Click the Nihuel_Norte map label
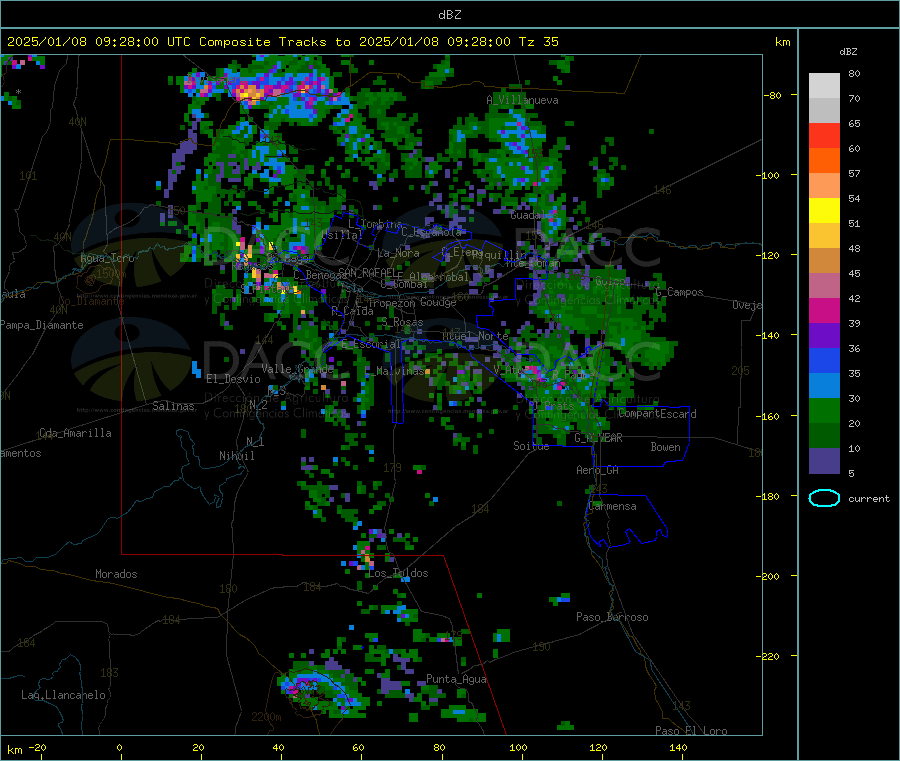Viewport: 900px width, 761px height. [475, 336]
